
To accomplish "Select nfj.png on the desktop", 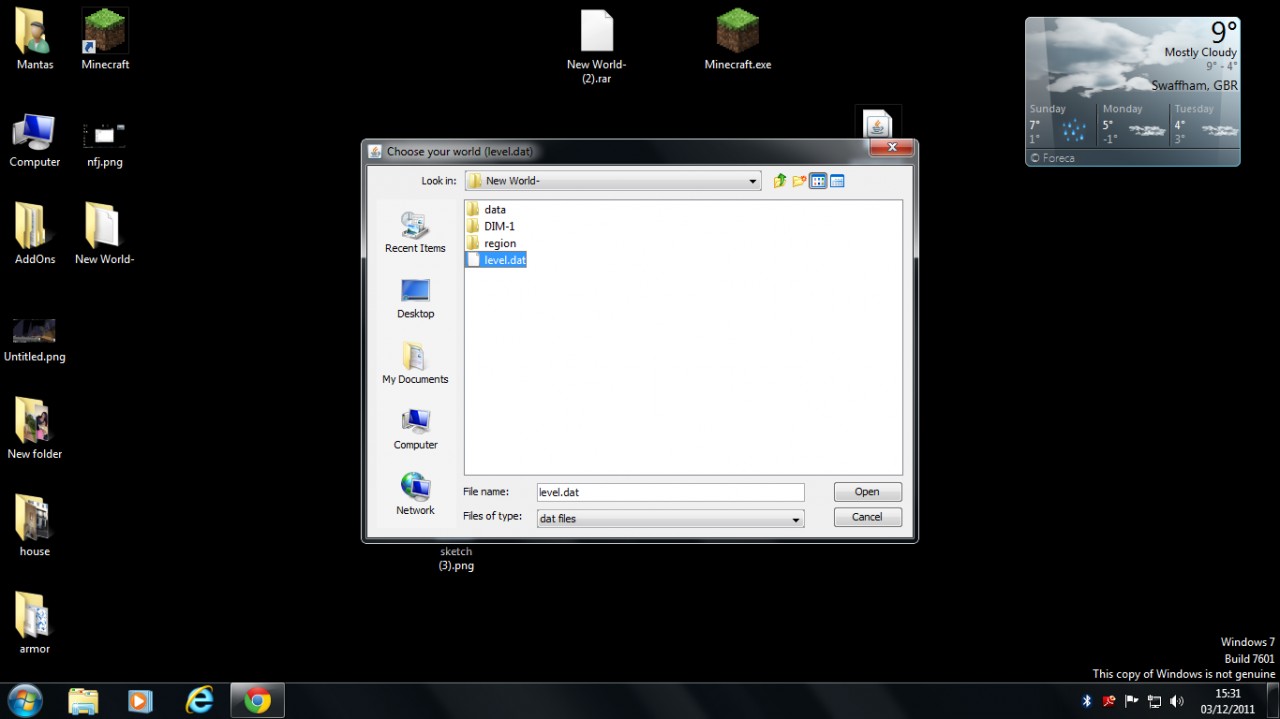I will (105, 143).
